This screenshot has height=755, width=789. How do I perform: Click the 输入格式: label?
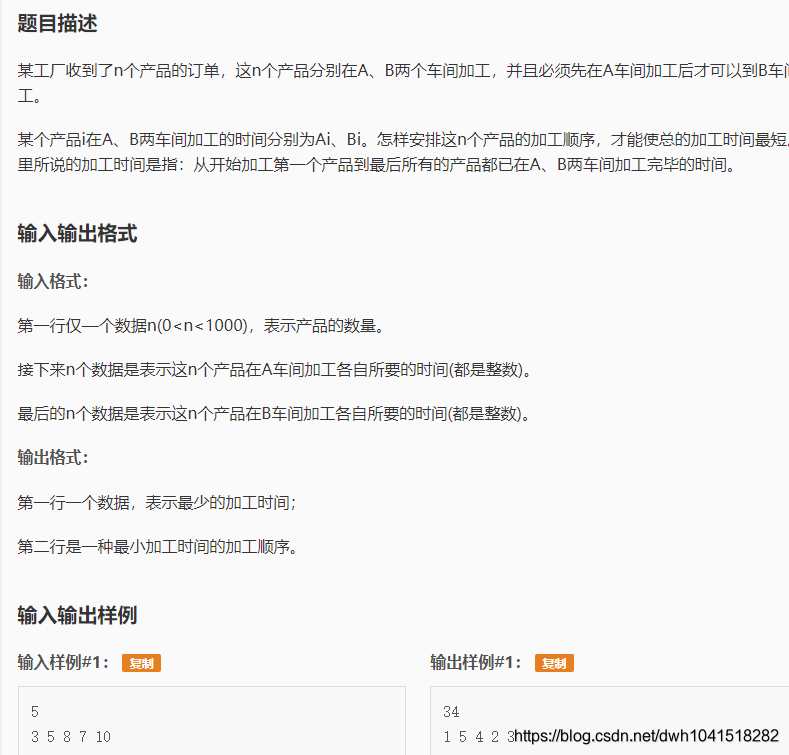(53, 281)
